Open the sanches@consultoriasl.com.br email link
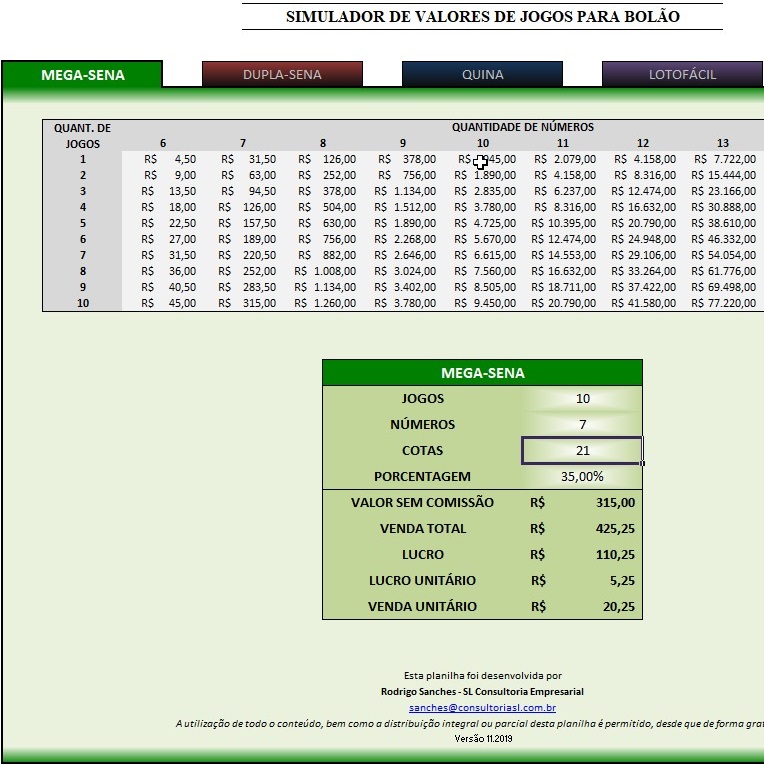764x764 pixels. click(x=482, y=707)
